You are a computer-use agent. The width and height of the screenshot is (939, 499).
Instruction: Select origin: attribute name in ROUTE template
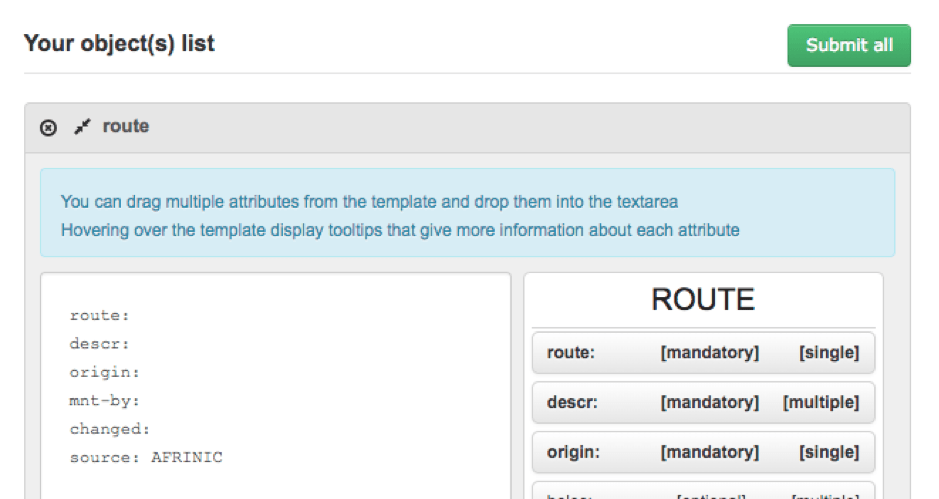tap(573, 452)
